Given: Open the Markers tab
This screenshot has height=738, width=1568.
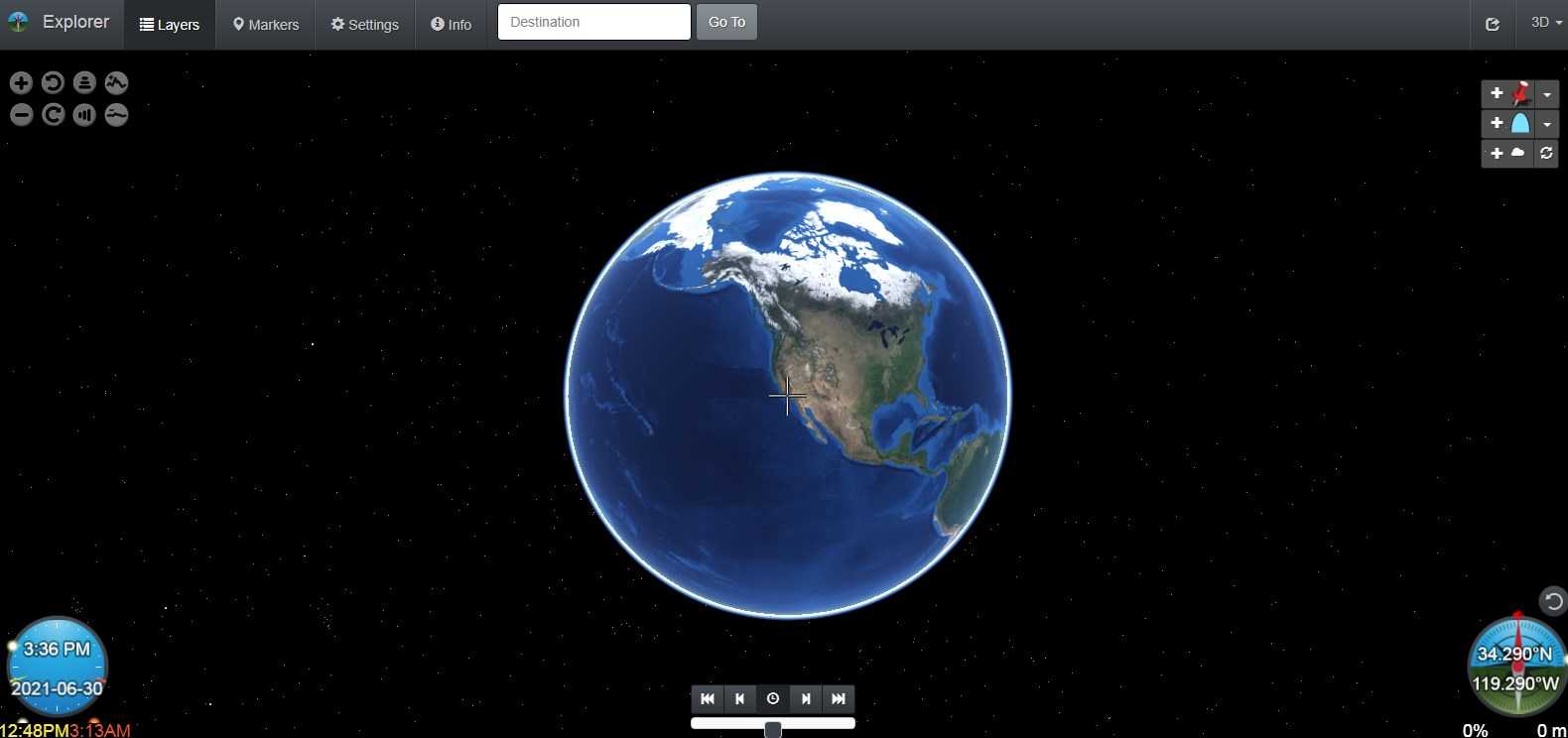Looking at the screenshot, I should tap(266, 25).
